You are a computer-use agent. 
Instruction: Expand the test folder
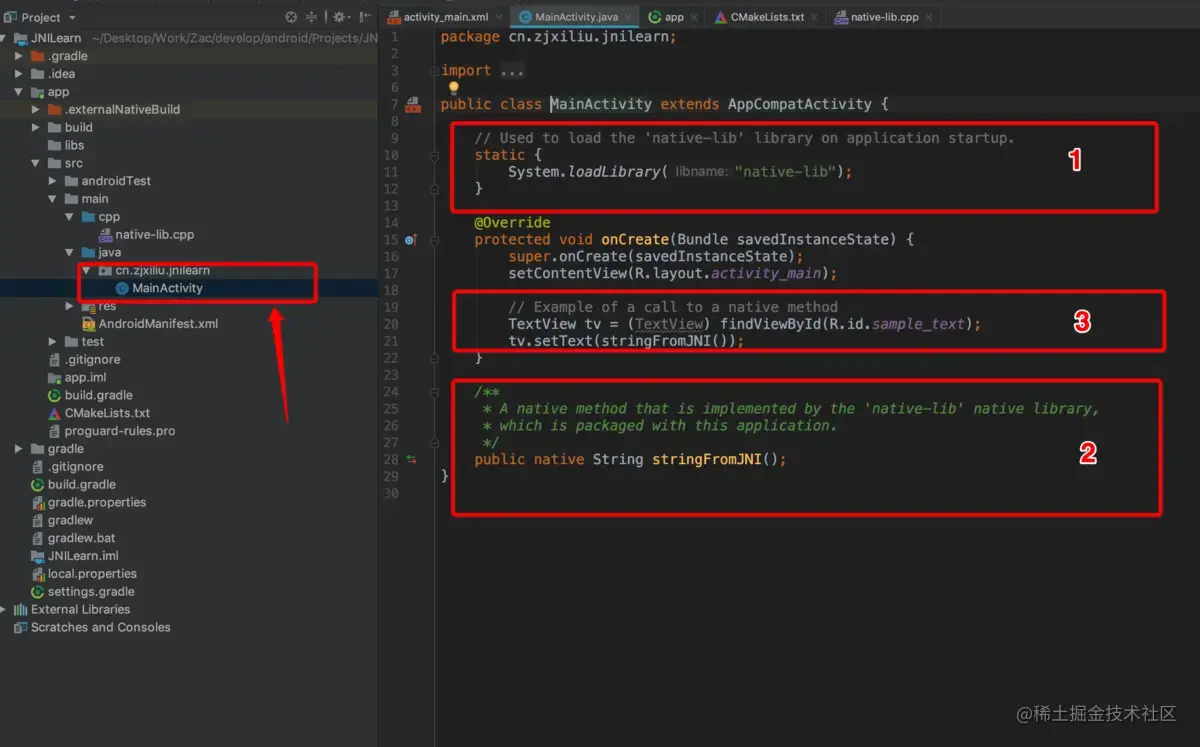(x=54, y=342)
